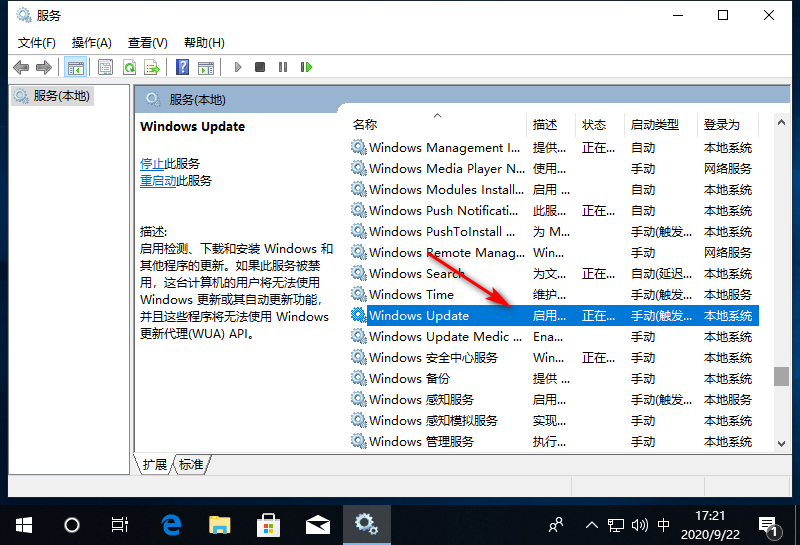Toggle Show/Hide Action Pane toolbar button

(206, 67)
